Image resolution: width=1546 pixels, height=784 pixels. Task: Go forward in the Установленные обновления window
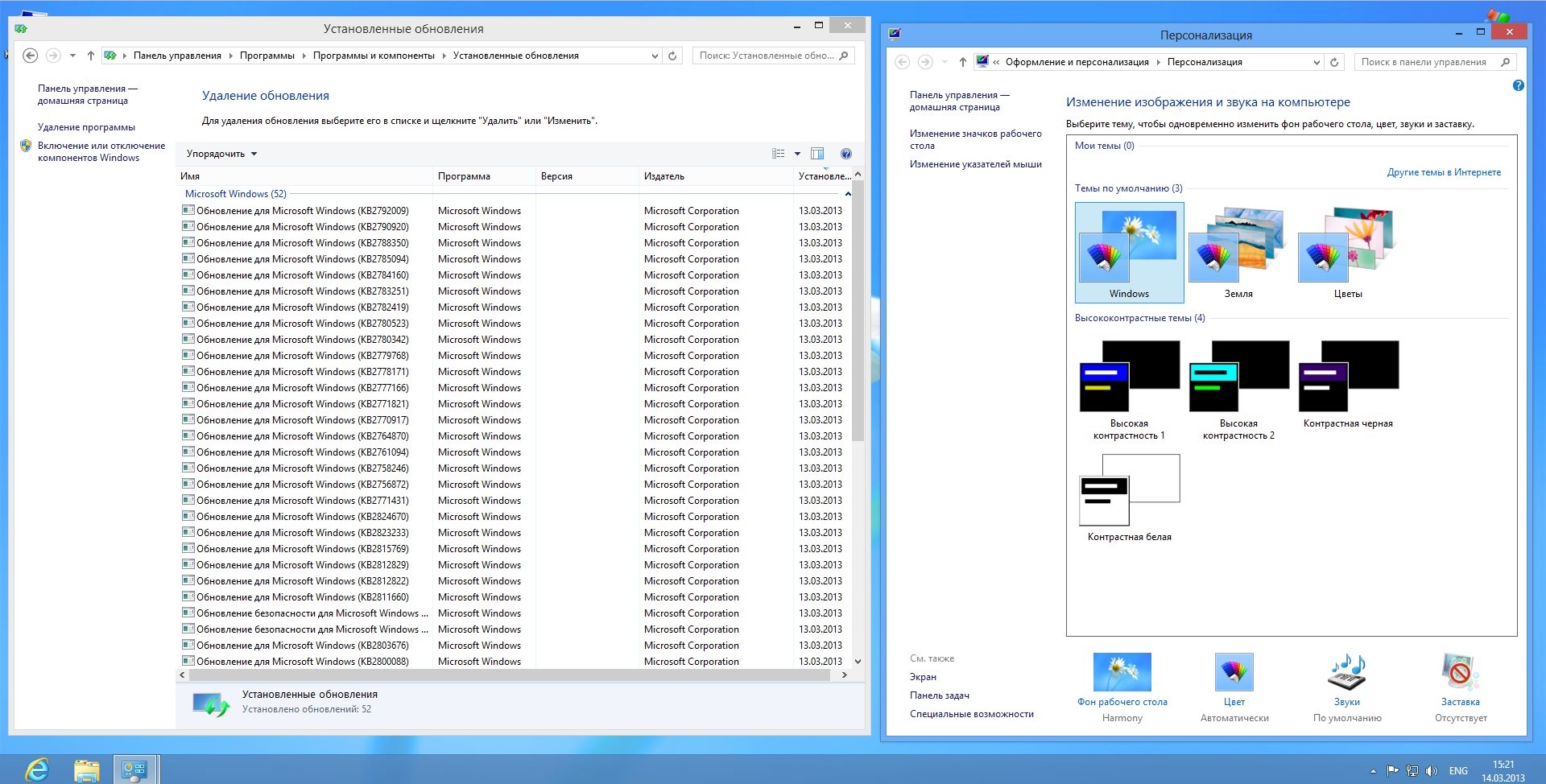click(53, 56)
